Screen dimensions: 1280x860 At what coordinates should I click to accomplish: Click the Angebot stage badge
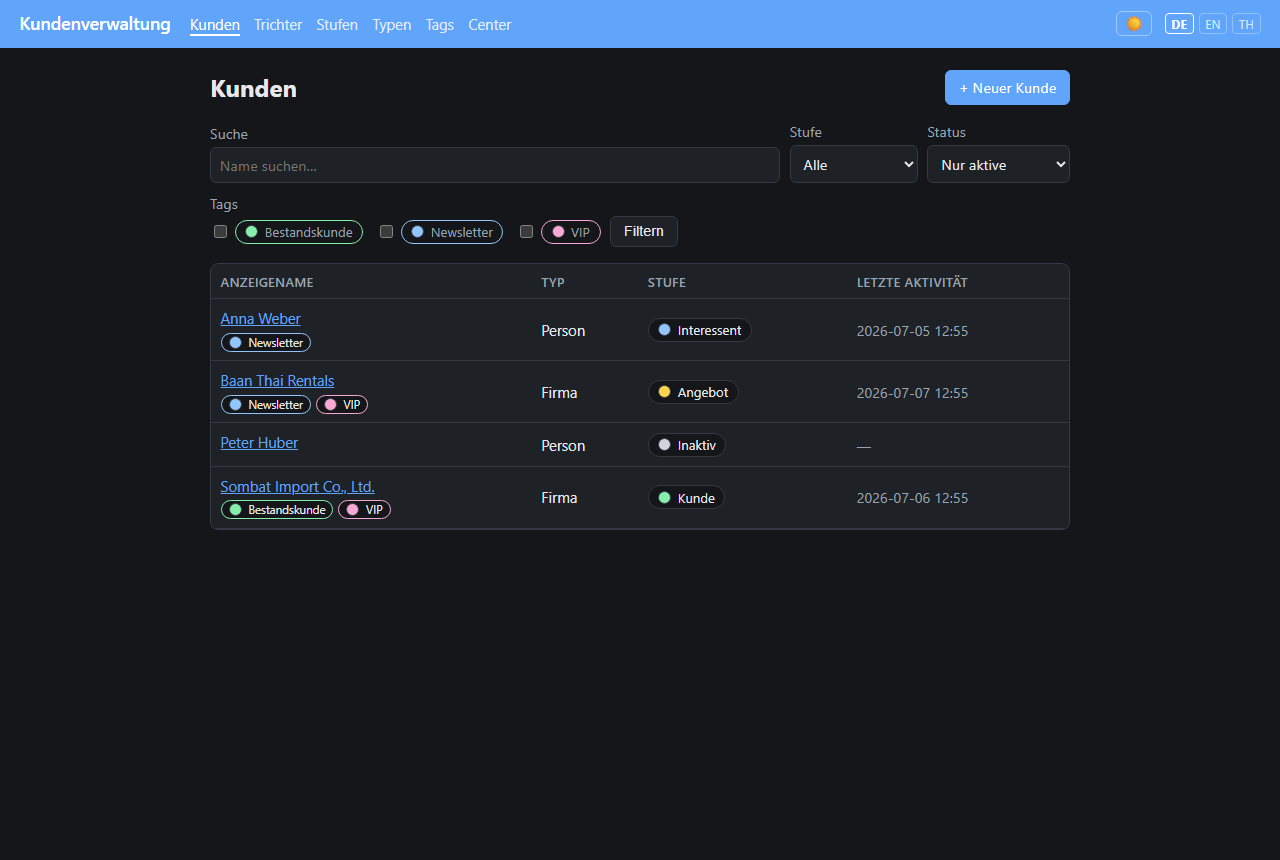click(693, 392)
